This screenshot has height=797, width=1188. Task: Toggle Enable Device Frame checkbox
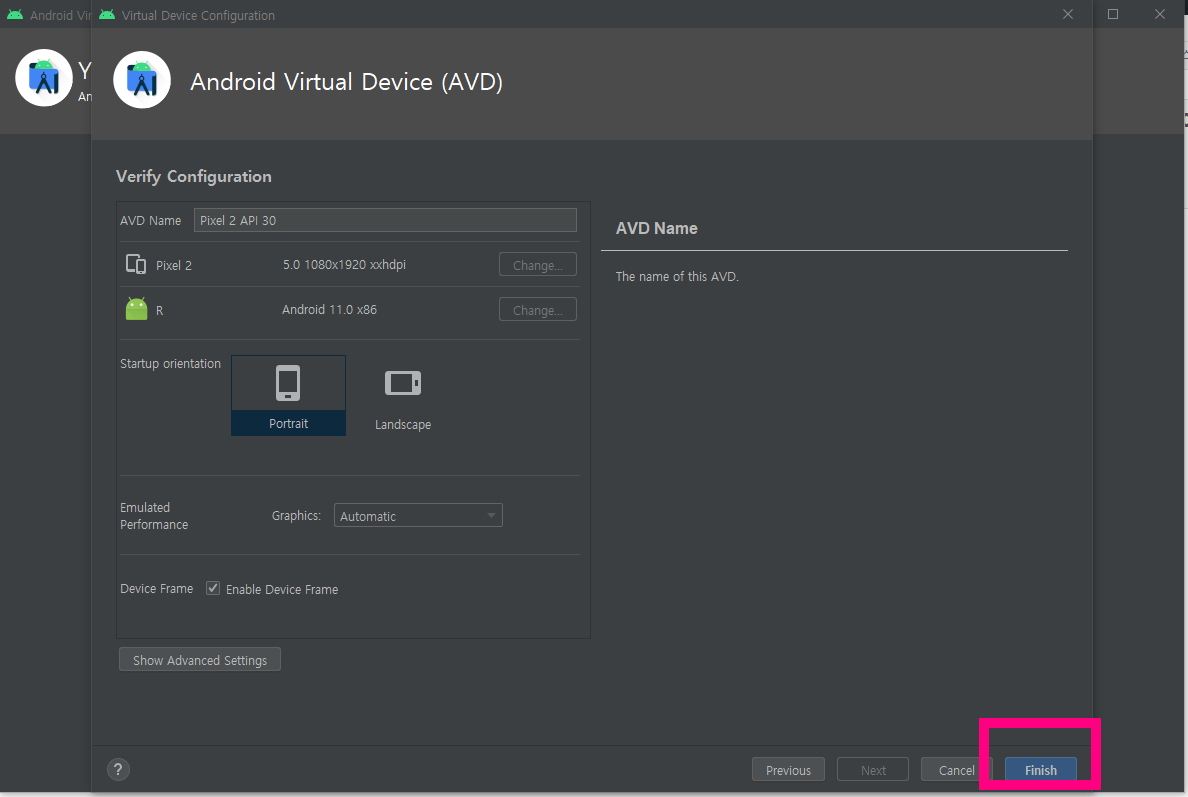click(213, 589)
